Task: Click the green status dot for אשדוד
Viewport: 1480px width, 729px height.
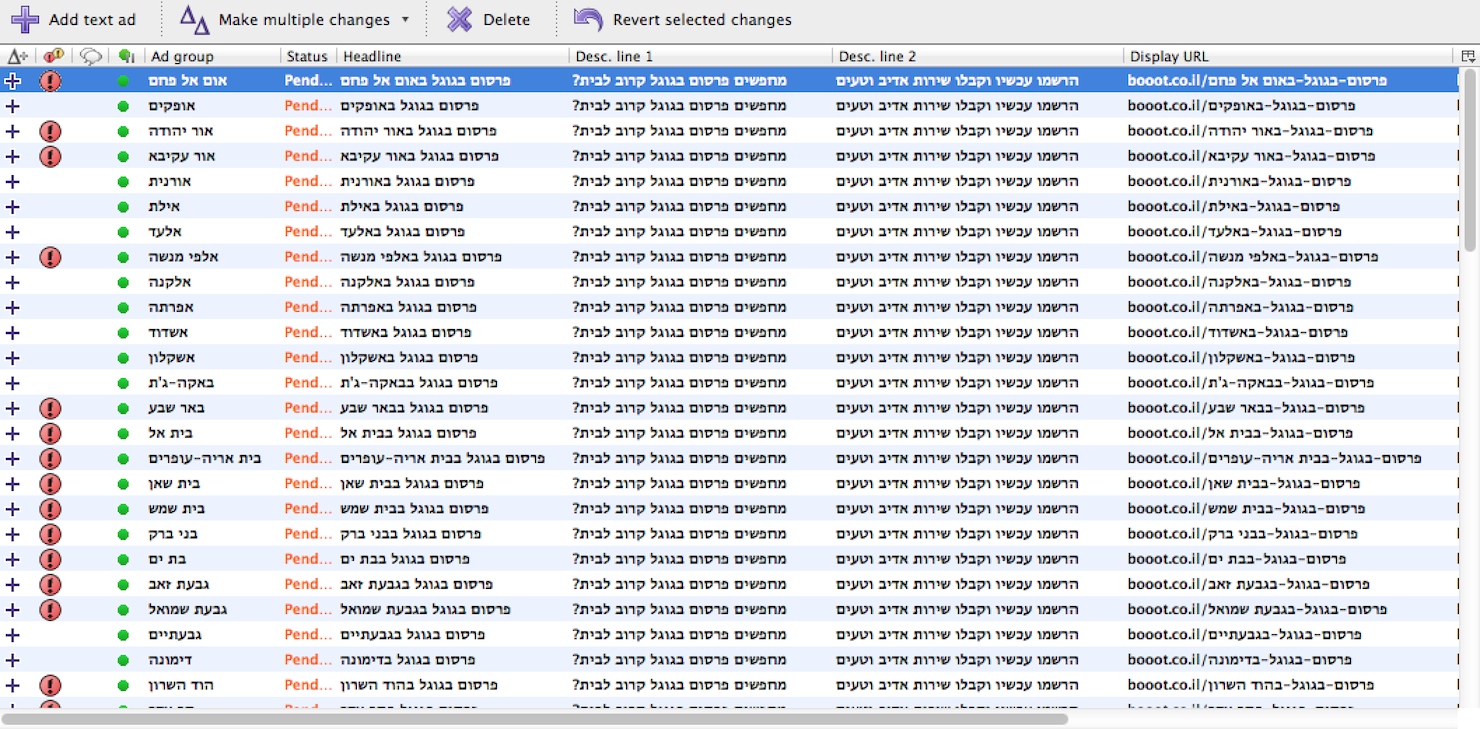Action: click(123, 332)
